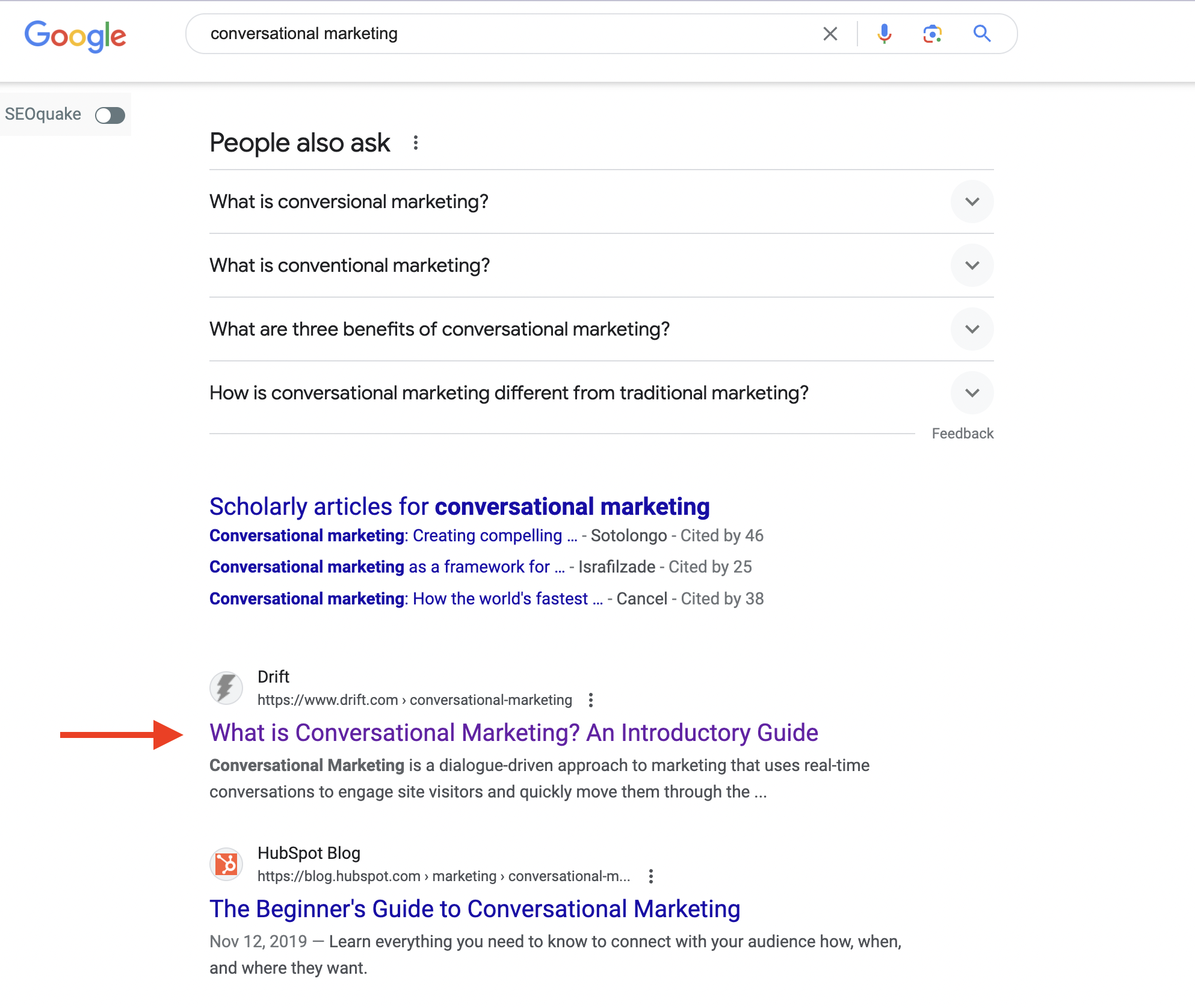Click the "People also ask" heading

(x=300, y=143)
